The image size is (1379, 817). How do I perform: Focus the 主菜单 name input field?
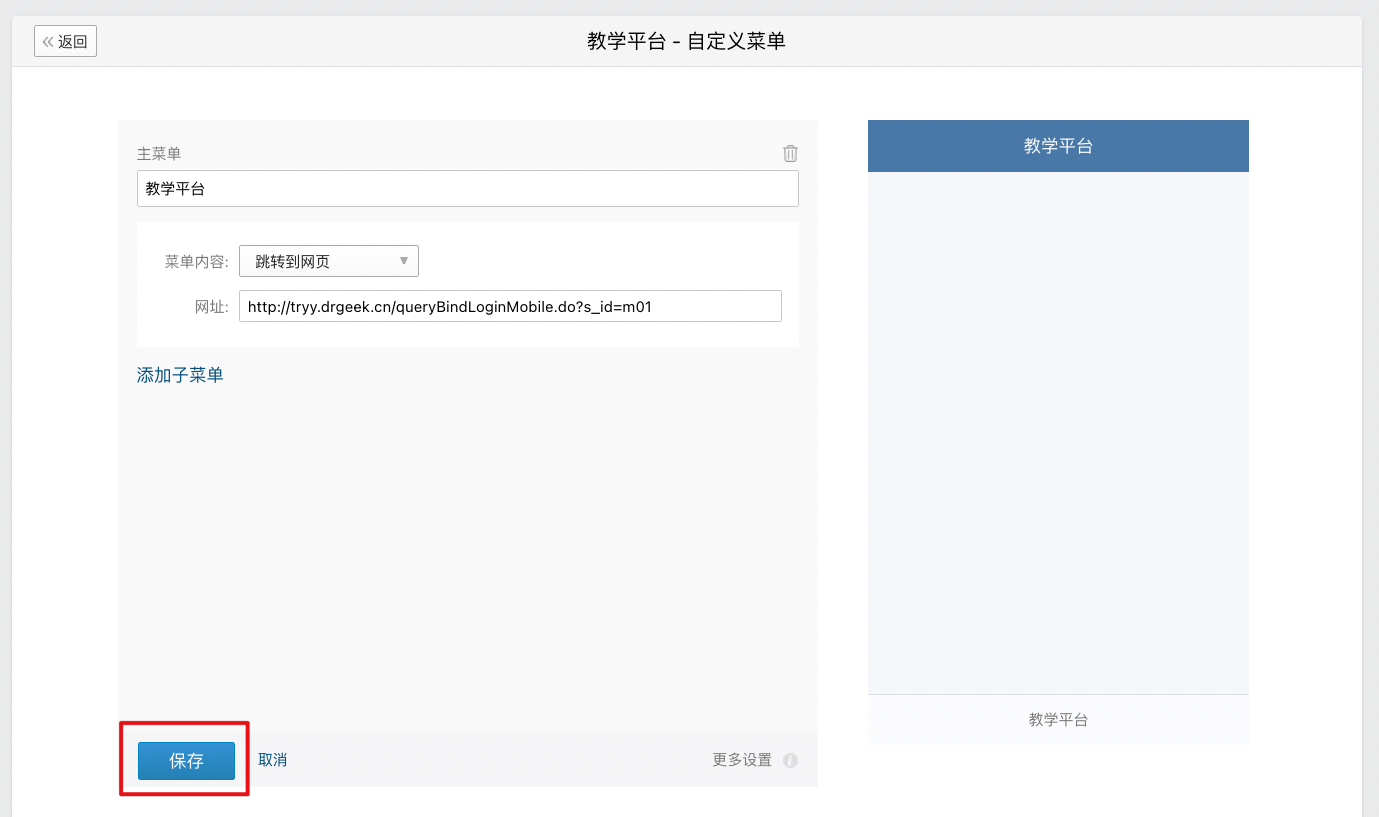tap(468, 188)
